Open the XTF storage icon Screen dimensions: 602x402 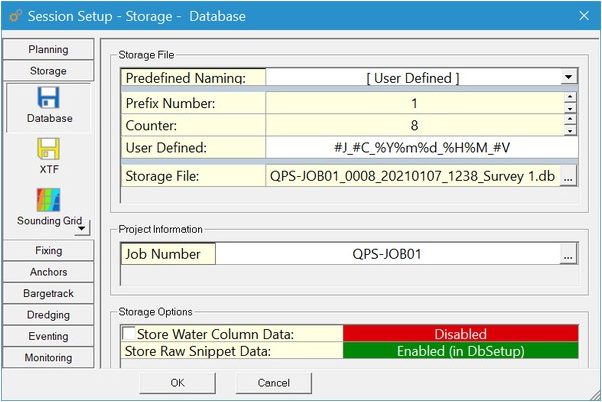click(49, 150)
